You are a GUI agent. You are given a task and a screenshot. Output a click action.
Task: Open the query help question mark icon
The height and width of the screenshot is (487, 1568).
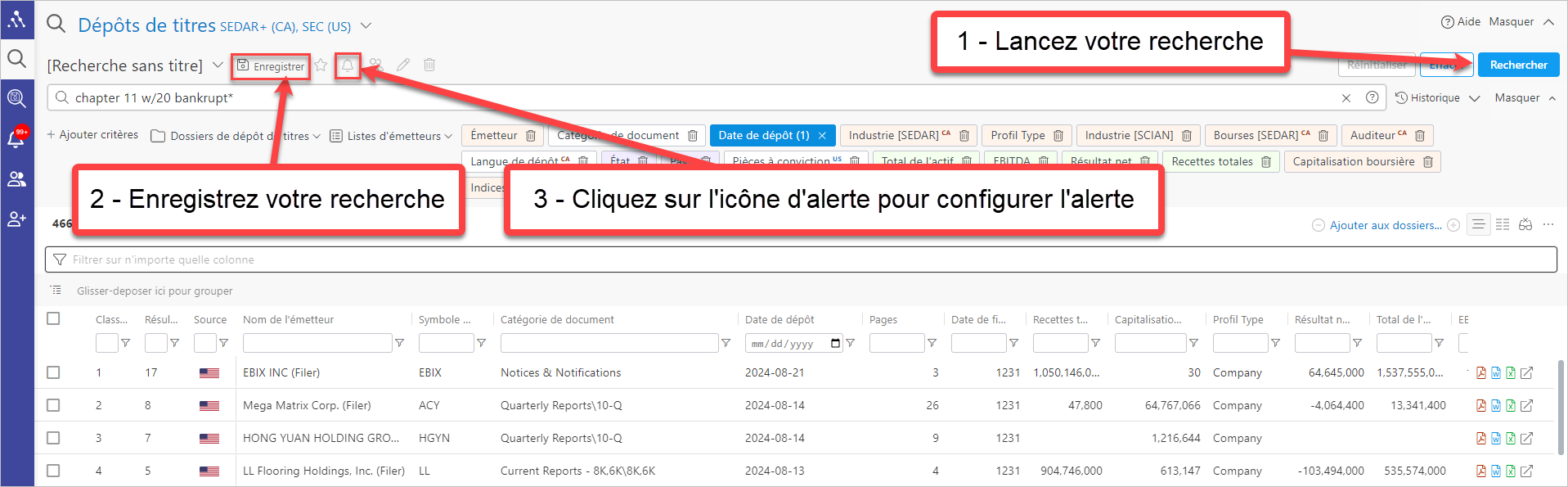click(1373, 97)
